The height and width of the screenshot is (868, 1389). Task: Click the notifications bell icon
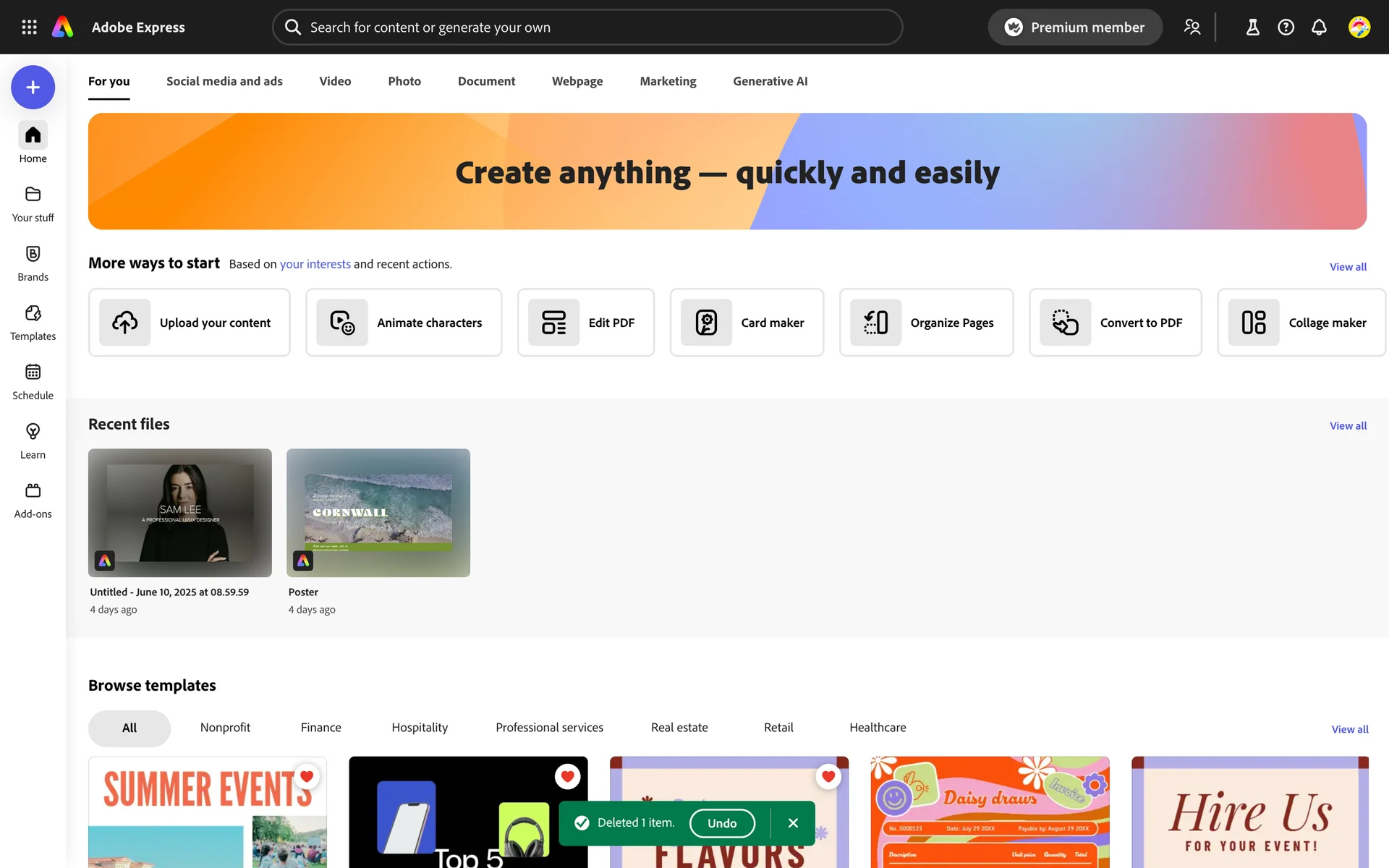1319,27
